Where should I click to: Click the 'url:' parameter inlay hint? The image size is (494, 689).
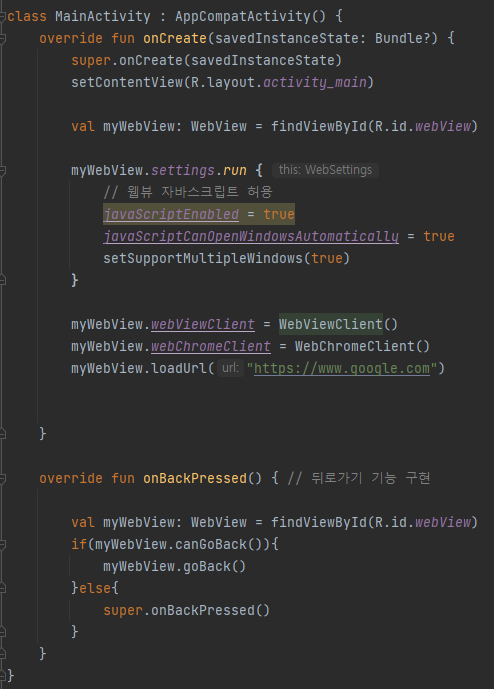(x=230, y=368)
